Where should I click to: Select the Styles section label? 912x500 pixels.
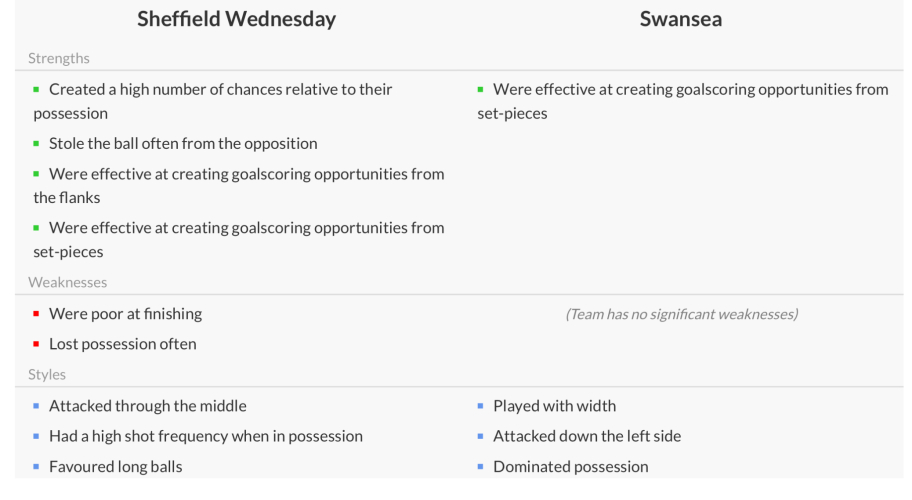point(48,375)
